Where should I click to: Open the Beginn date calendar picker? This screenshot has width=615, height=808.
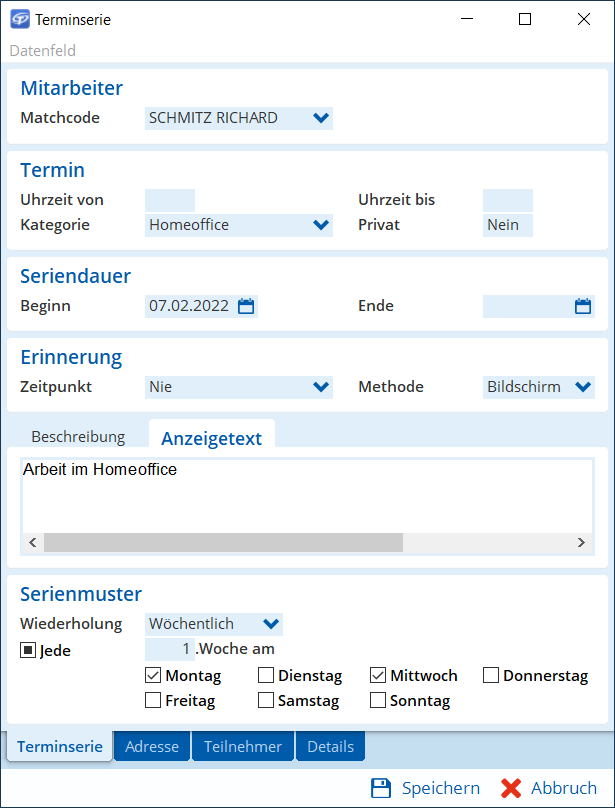246,306
